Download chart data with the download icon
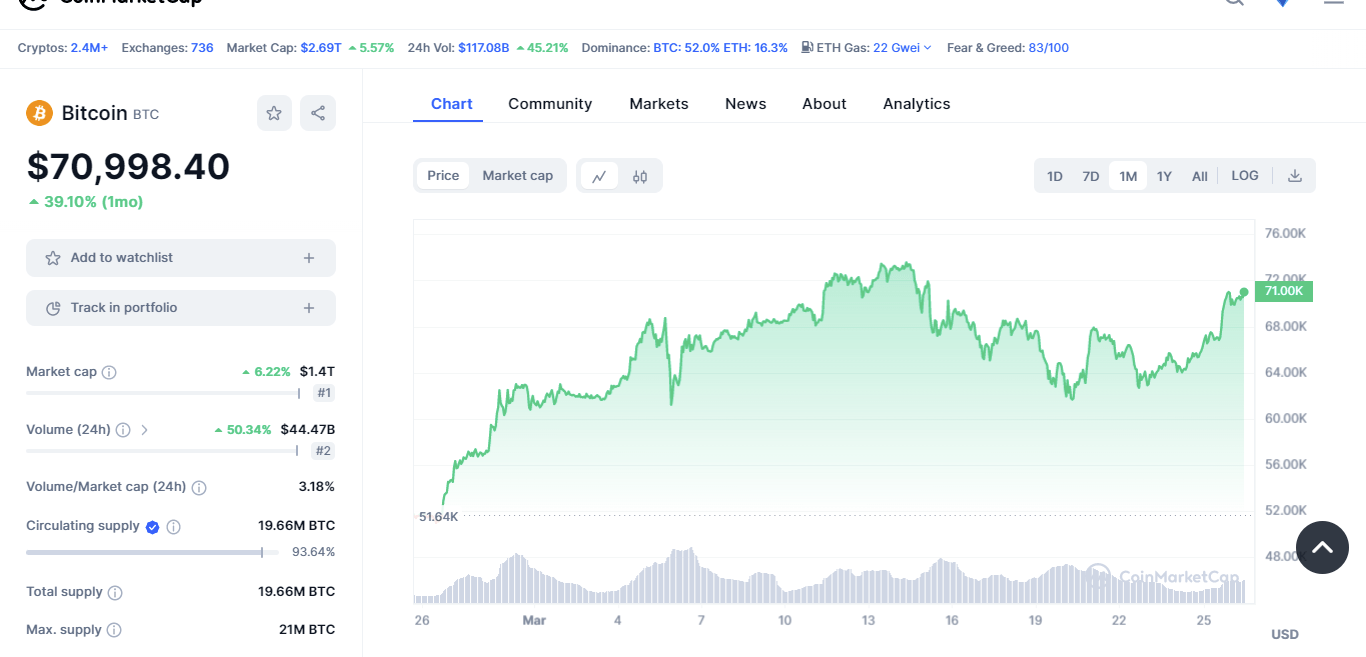Screen dimensions: 1366x657 (1295, 176)
